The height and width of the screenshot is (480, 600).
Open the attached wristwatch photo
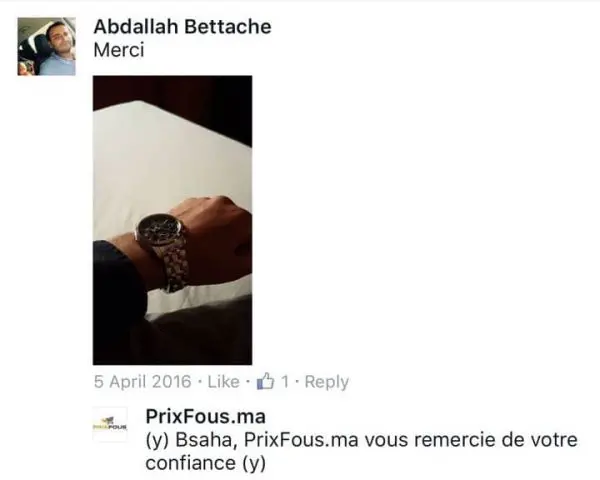[173, 220]
